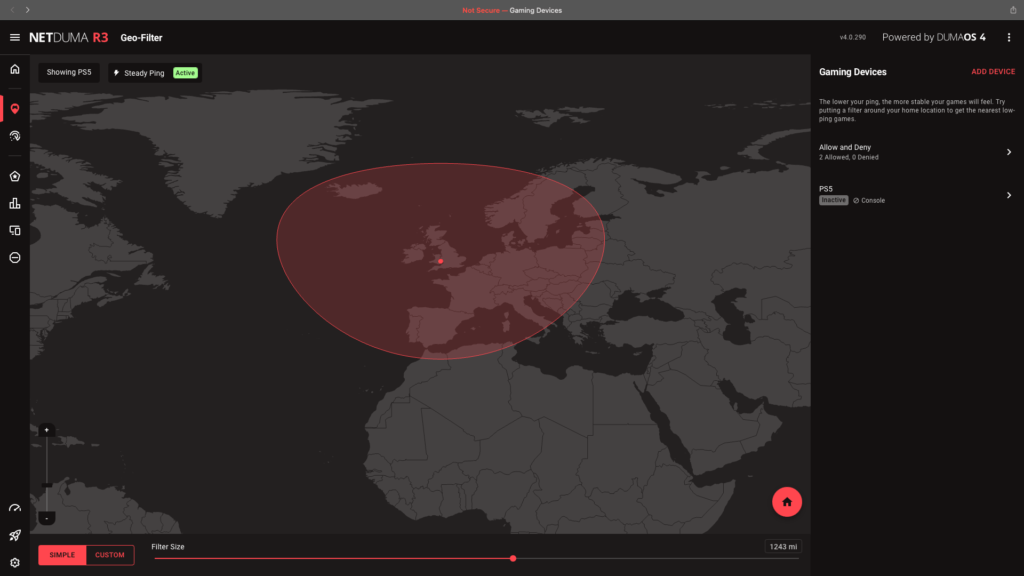Click the 'Not Secure' address bar warning

click(481, 10)
